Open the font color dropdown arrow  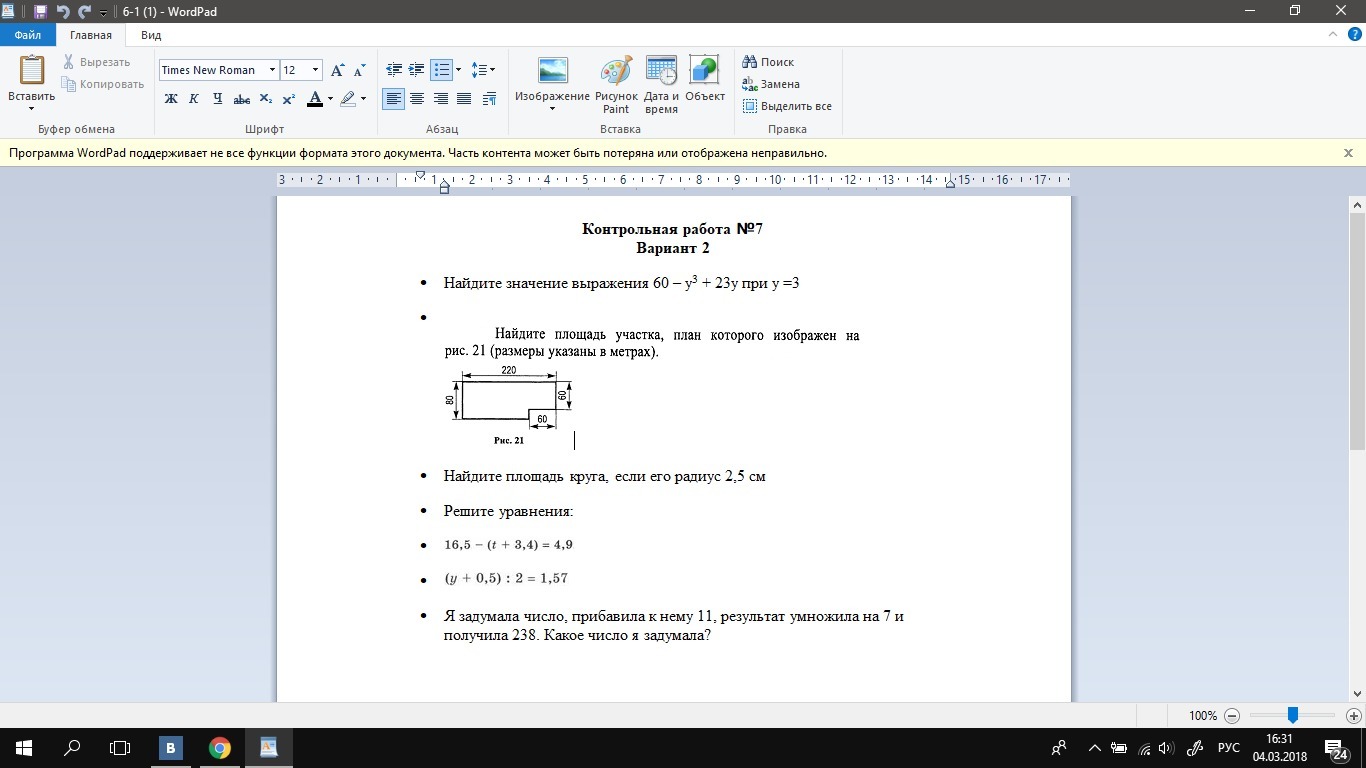click(330, 99)
